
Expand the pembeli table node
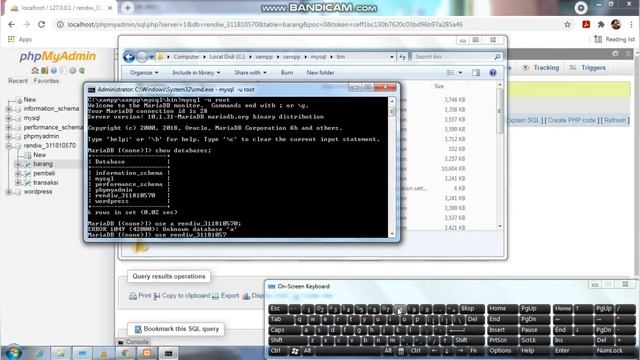pyautogui.click(x=18, y=173)
